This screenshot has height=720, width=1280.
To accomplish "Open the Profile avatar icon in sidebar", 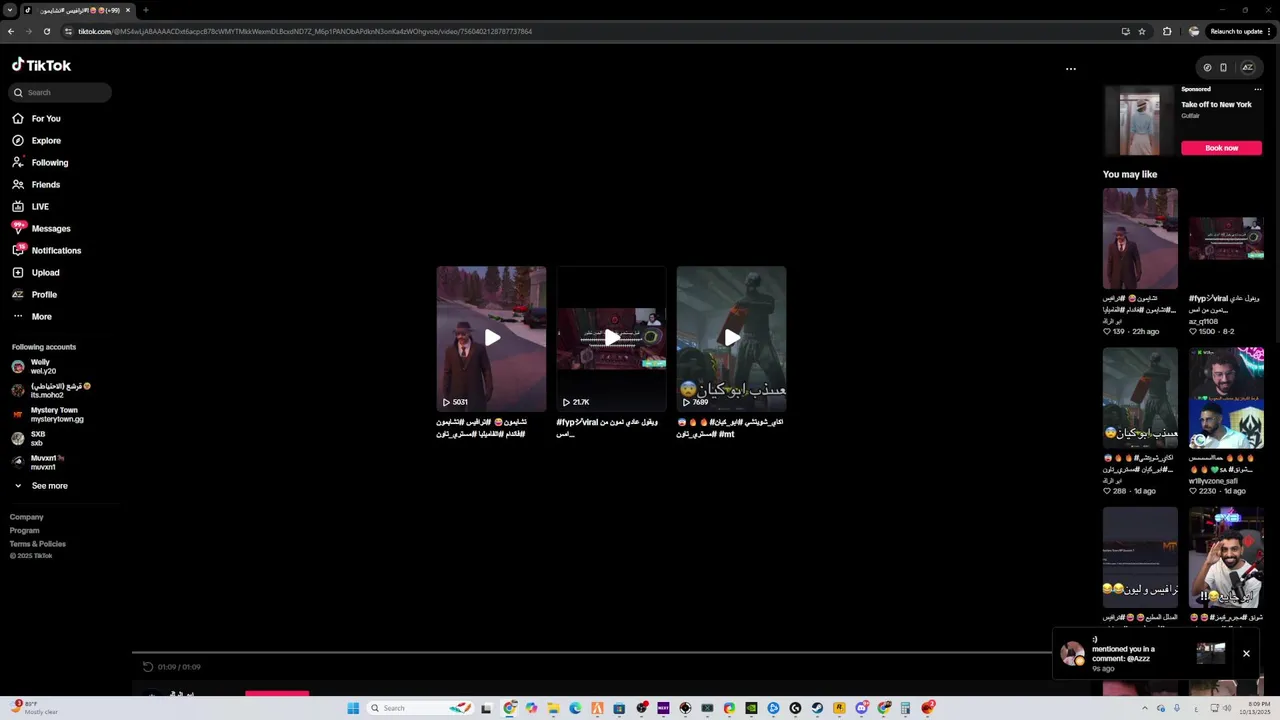I will click(x=18, y=295).
